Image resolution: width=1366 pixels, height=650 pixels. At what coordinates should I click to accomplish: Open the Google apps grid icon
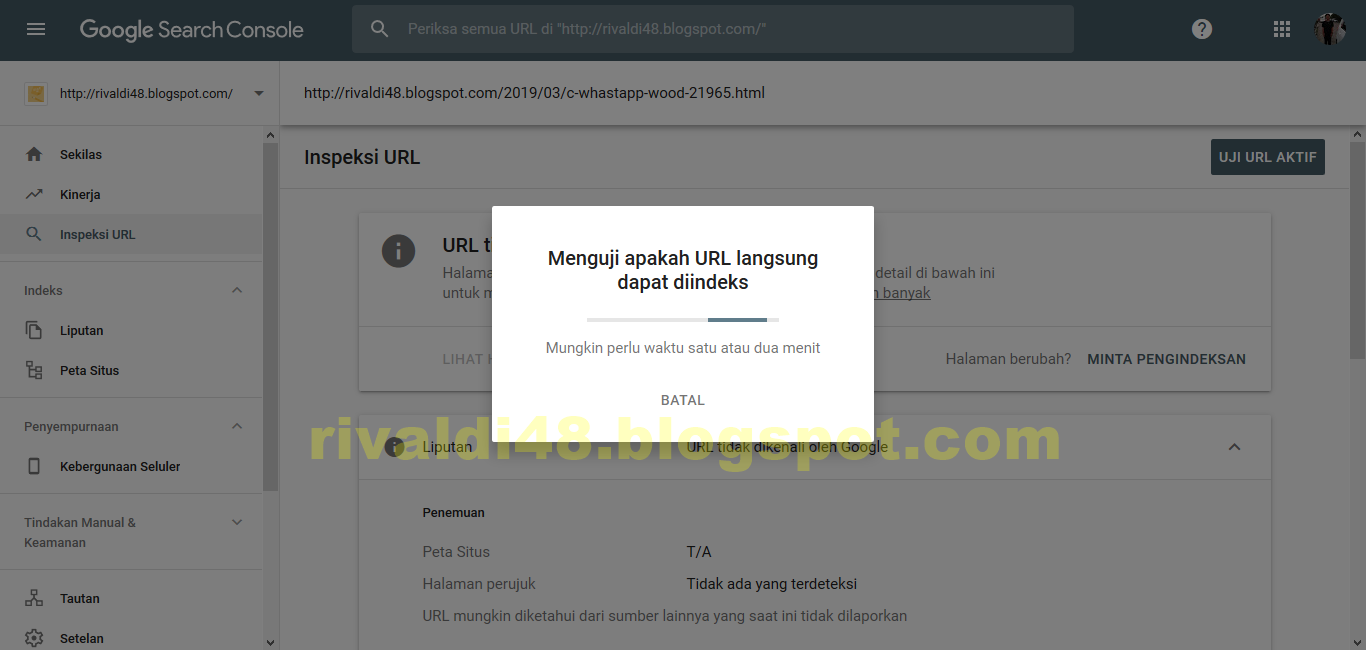click(x=1281, y=29)
